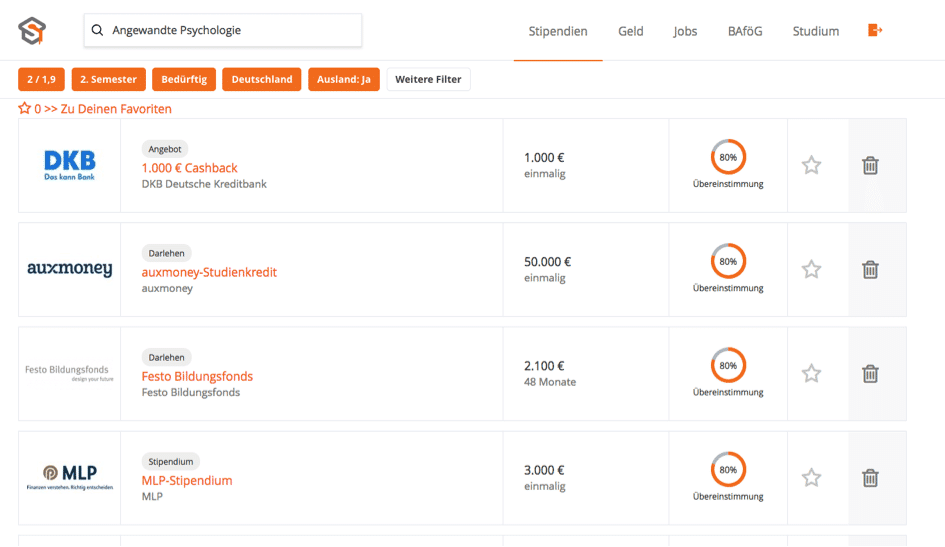Screen dimensions: 945x547
Task: Click the 50.000 € amount
Action: click(x=547, y=261)
